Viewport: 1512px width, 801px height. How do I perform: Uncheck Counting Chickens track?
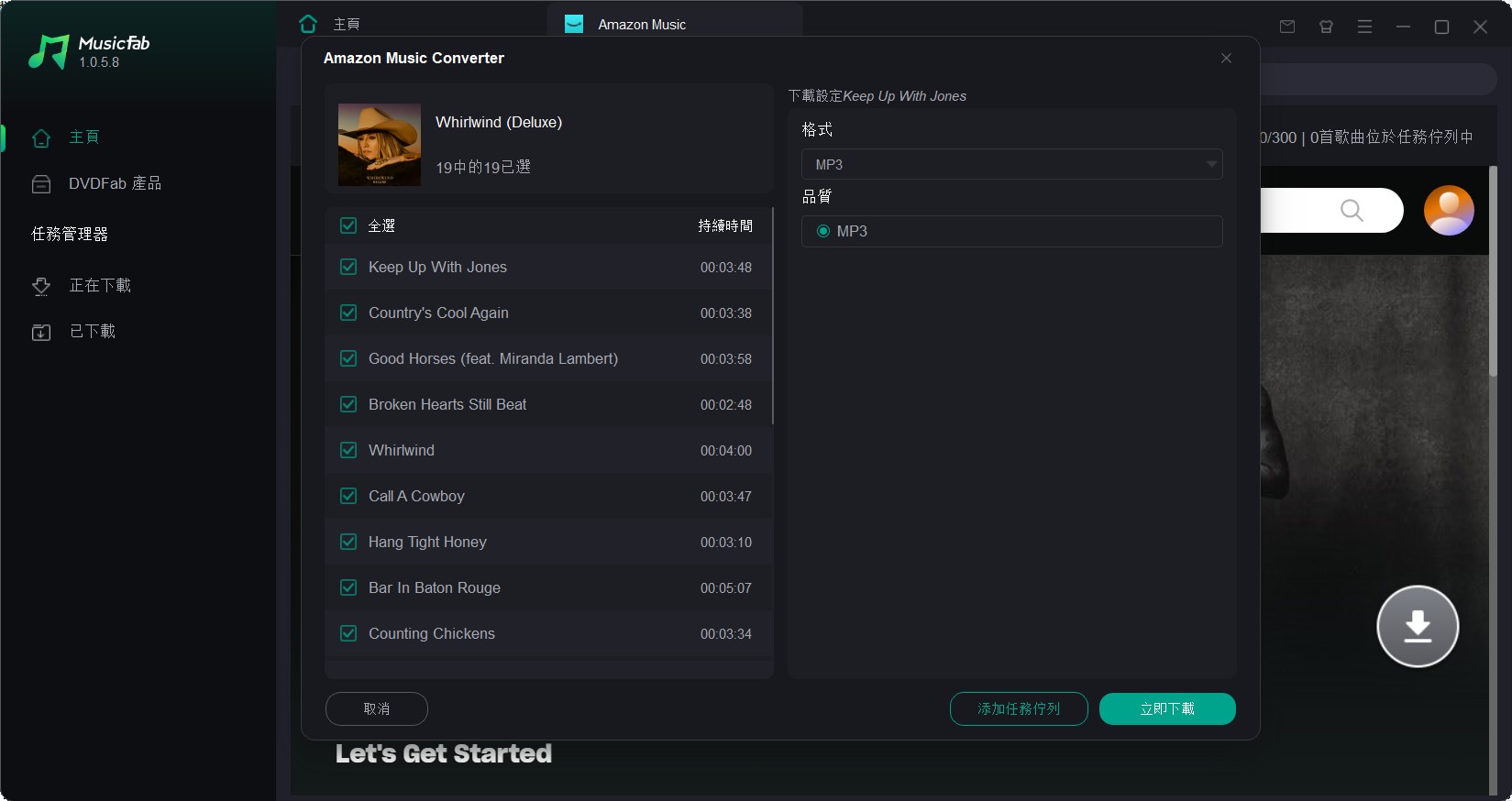click(348, 633)
